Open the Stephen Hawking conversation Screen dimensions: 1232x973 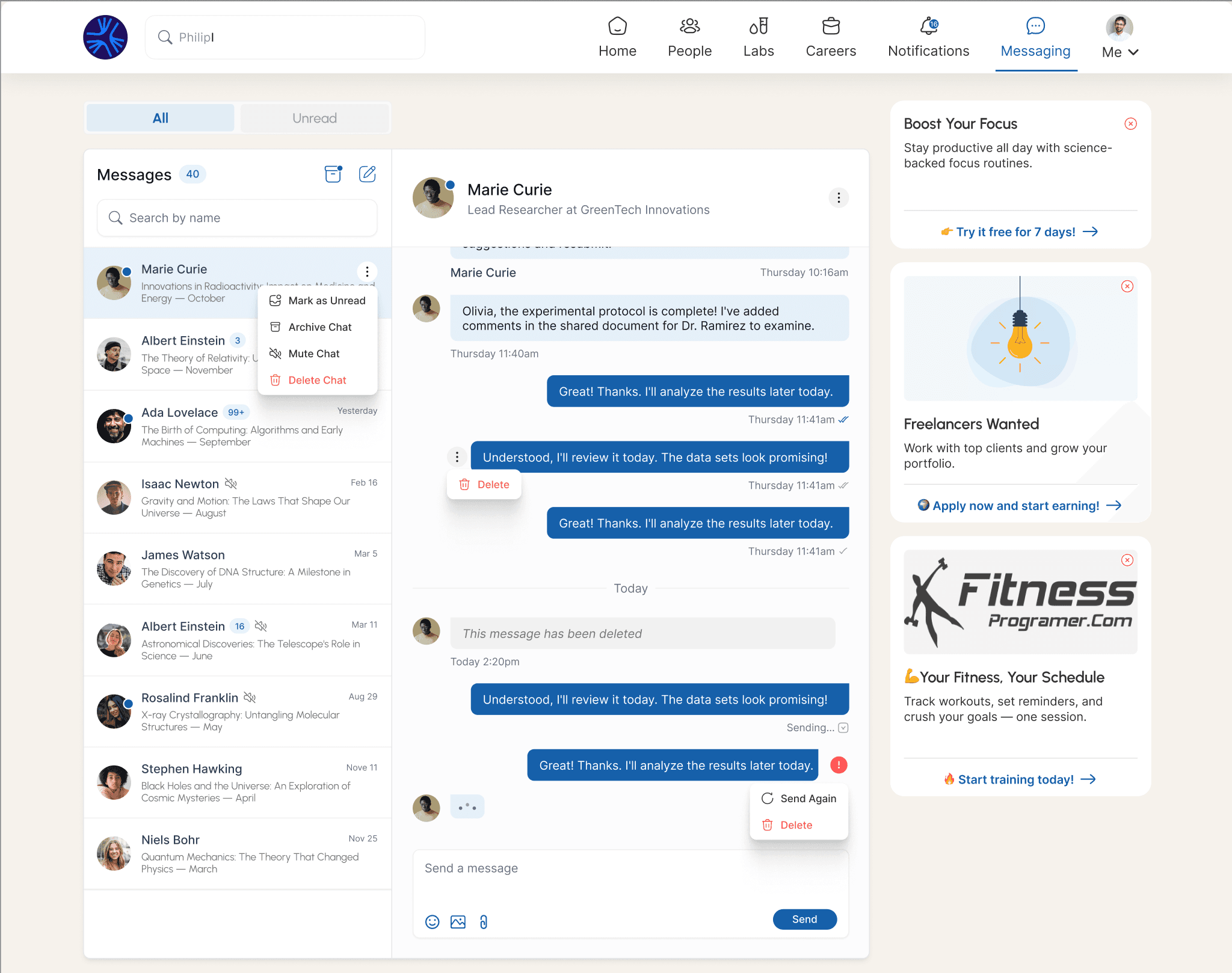coord(237,782)
